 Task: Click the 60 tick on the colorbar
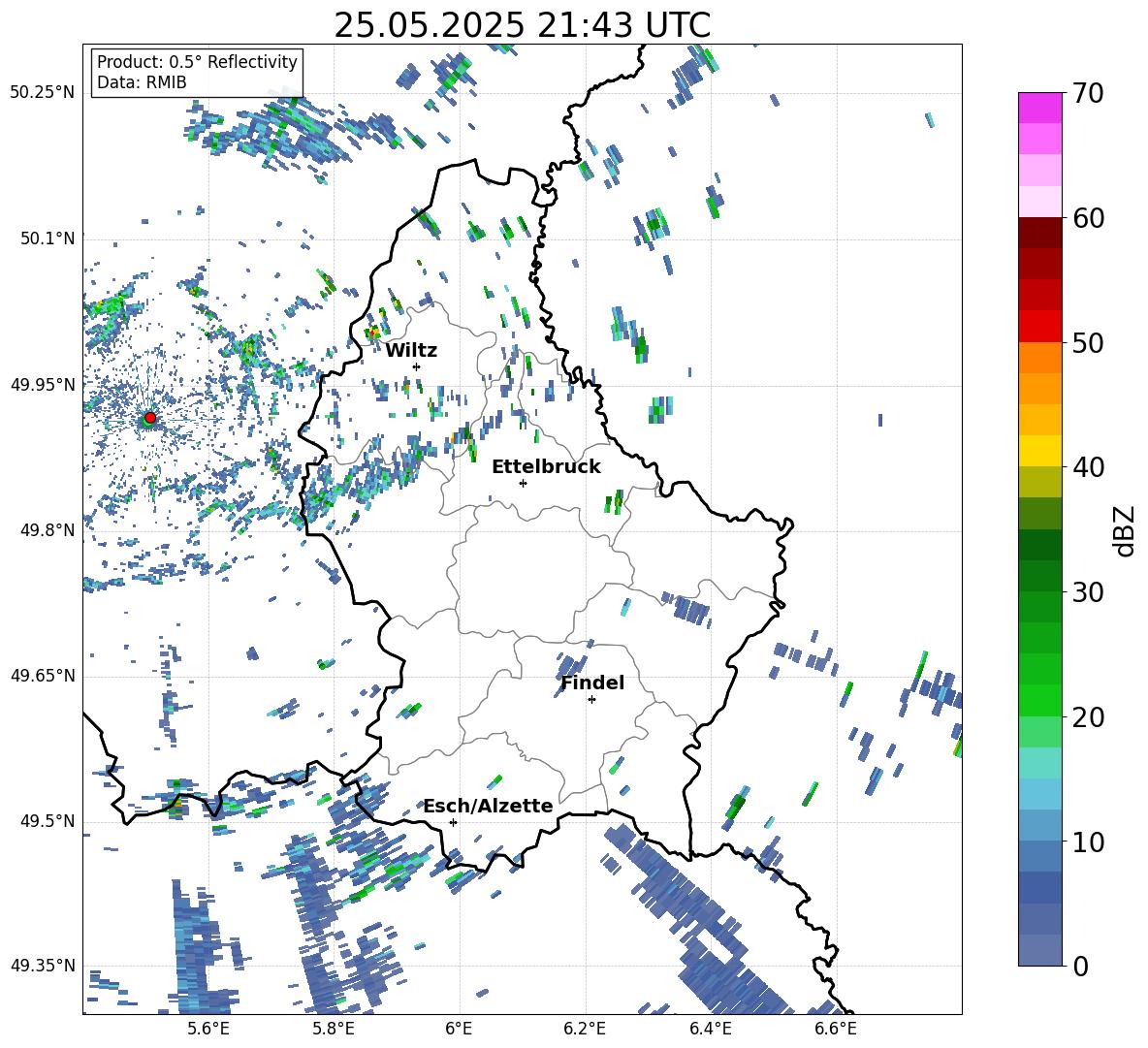coord(1088,218)
